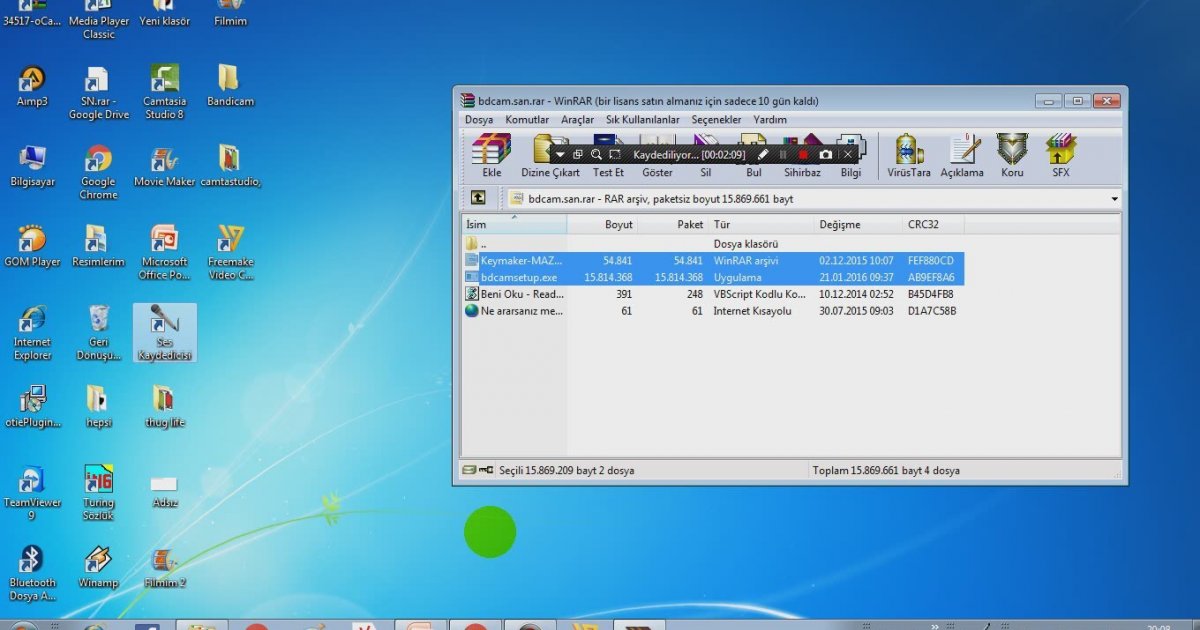Select the Resimlerim desktop shortcut
Viewport: 1200px width, 630px height.
point(98,247)
